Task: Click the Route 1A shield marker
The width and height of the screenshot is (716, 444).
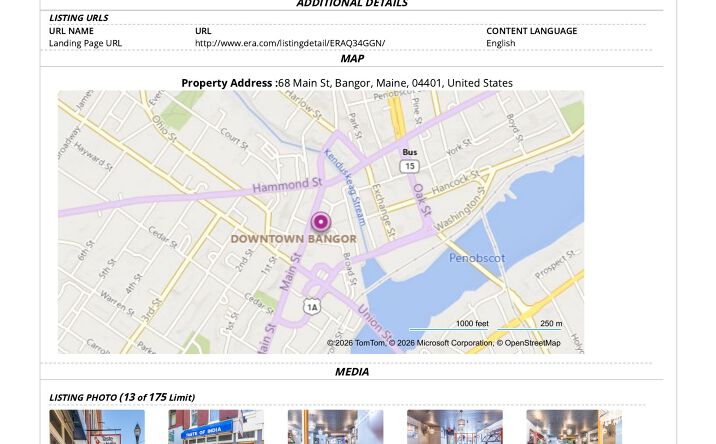Action: (312, 307)
